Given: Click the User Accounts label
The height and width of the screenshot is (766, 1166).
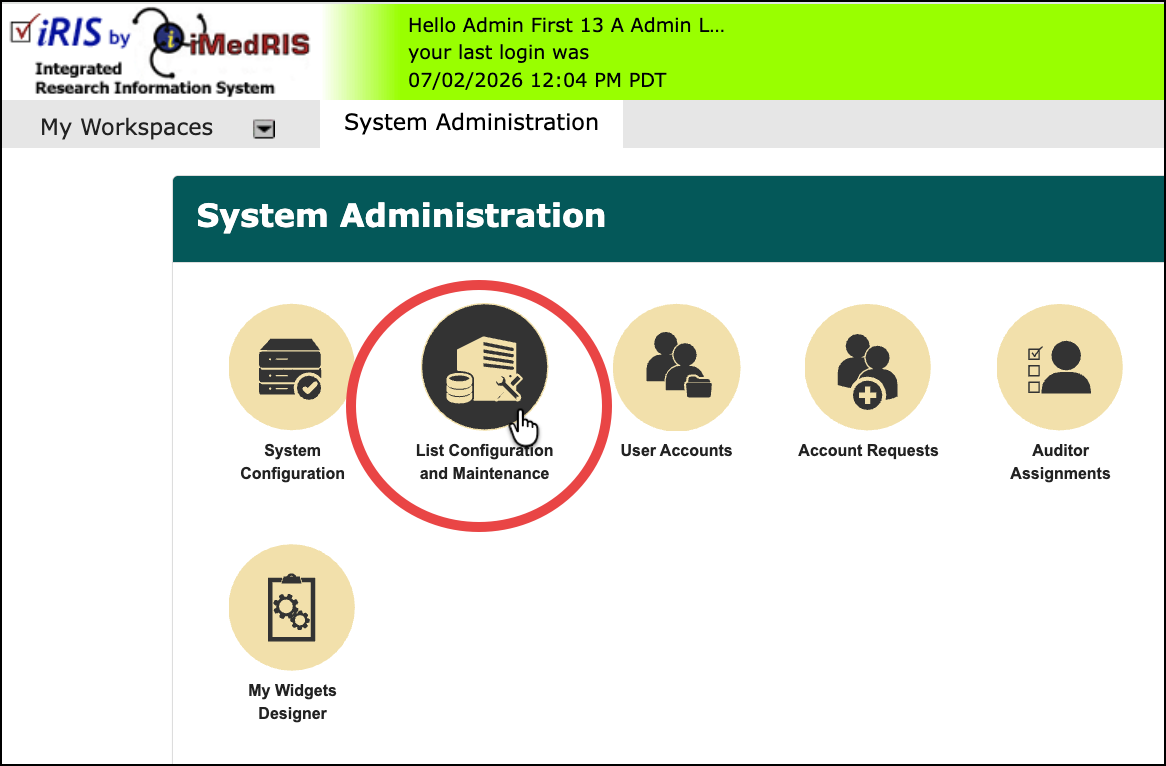Looking at the screenshot, I should [676, 450].
